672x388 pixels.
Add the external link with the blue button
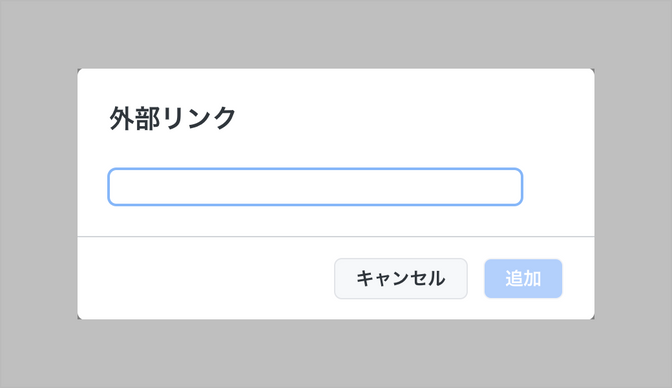[523, 279]
